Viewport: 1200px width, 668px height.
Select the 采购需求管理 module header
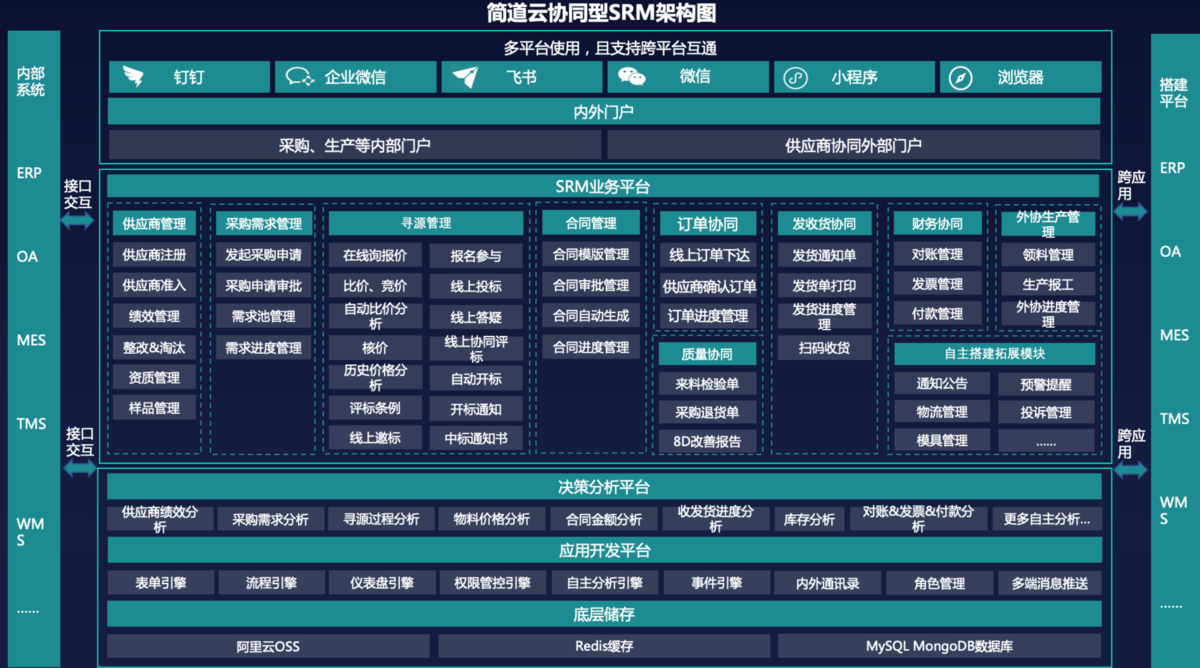click(x=263, y=224)
